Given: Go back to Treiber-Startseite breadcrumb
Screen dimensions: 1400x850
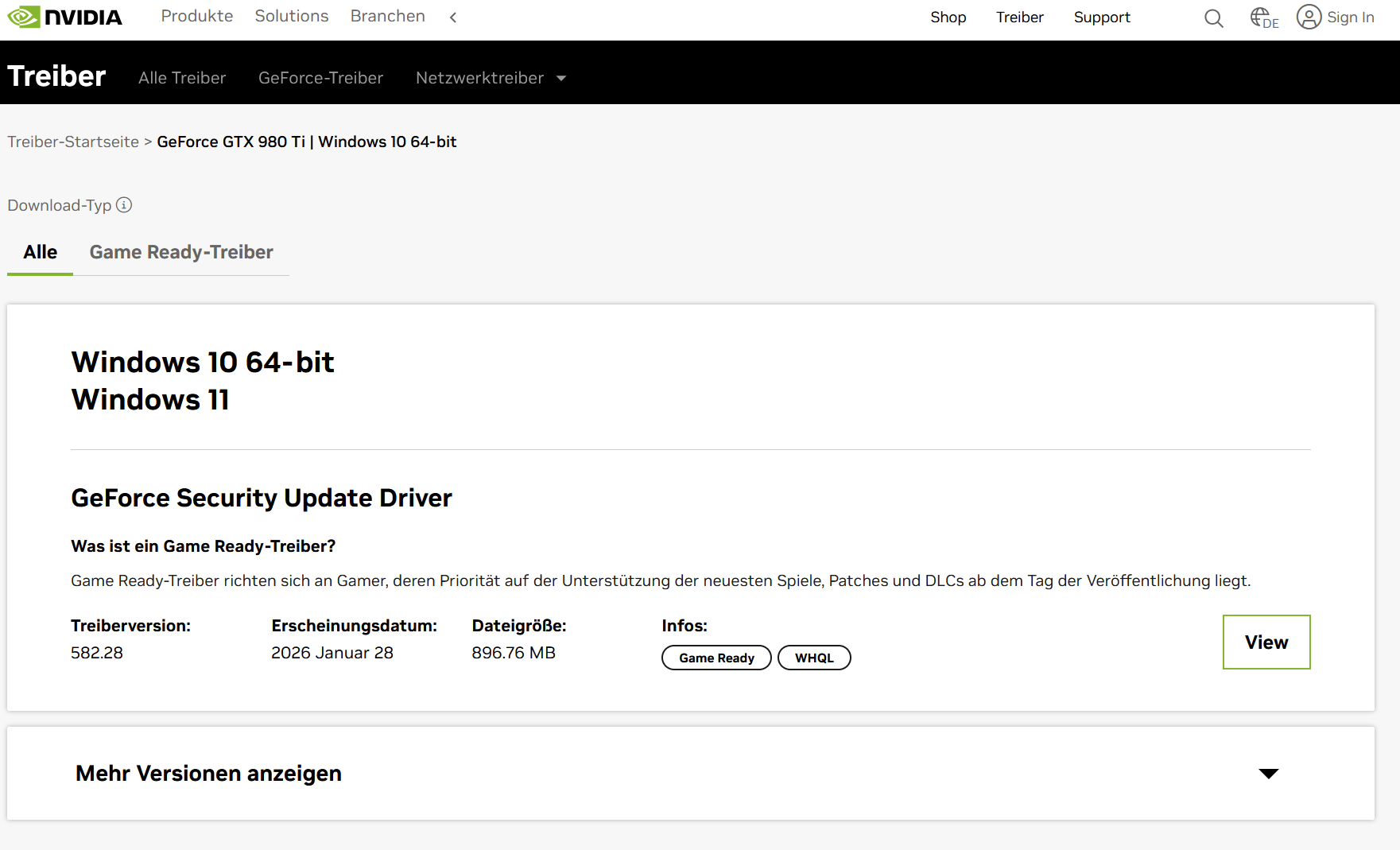Looking at the screenshot, I should (x=73, y=142).
